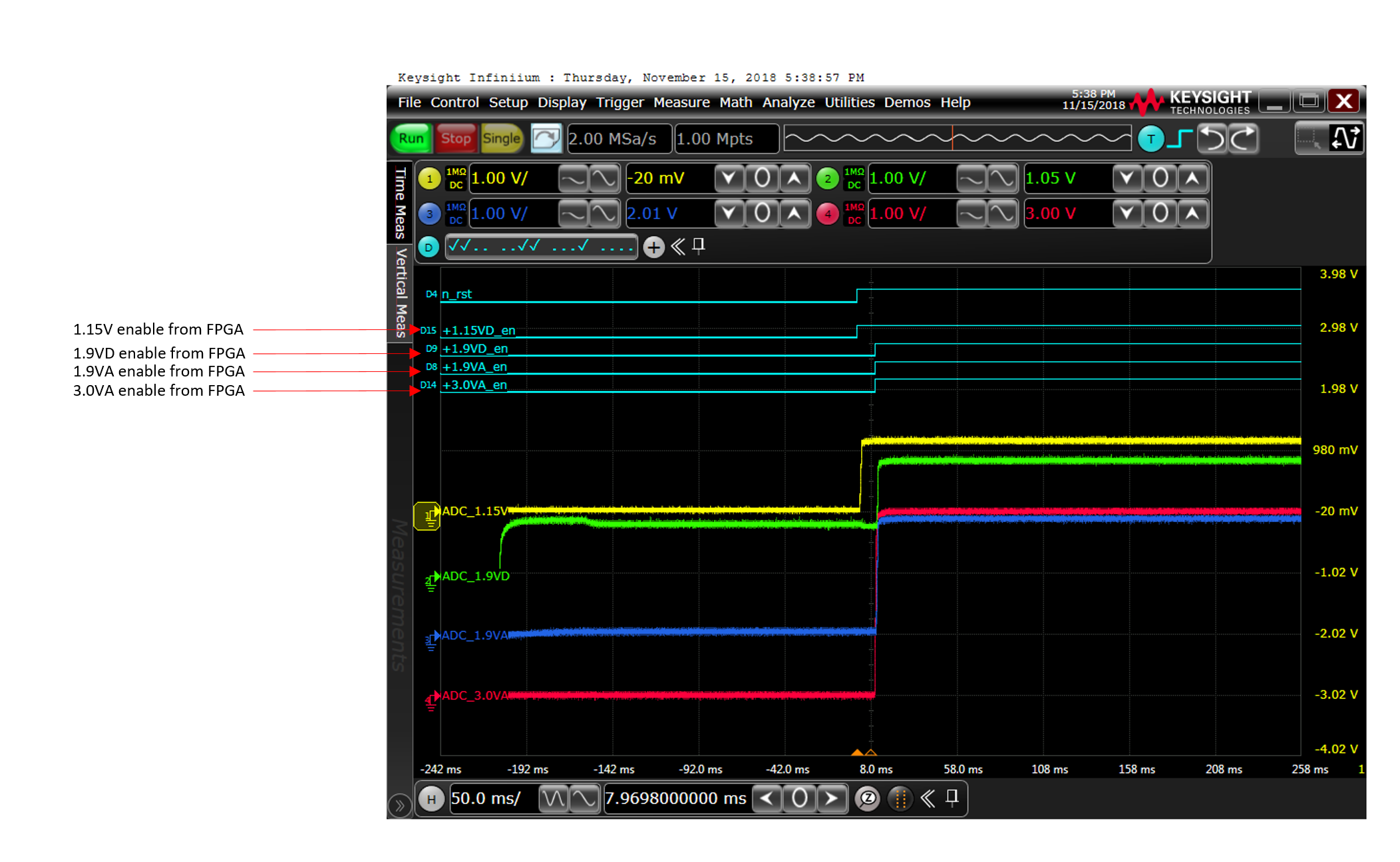
Task: Open the horizontal zoom magnifier icon
Action: pyautogui.click(x=868, y=798)
